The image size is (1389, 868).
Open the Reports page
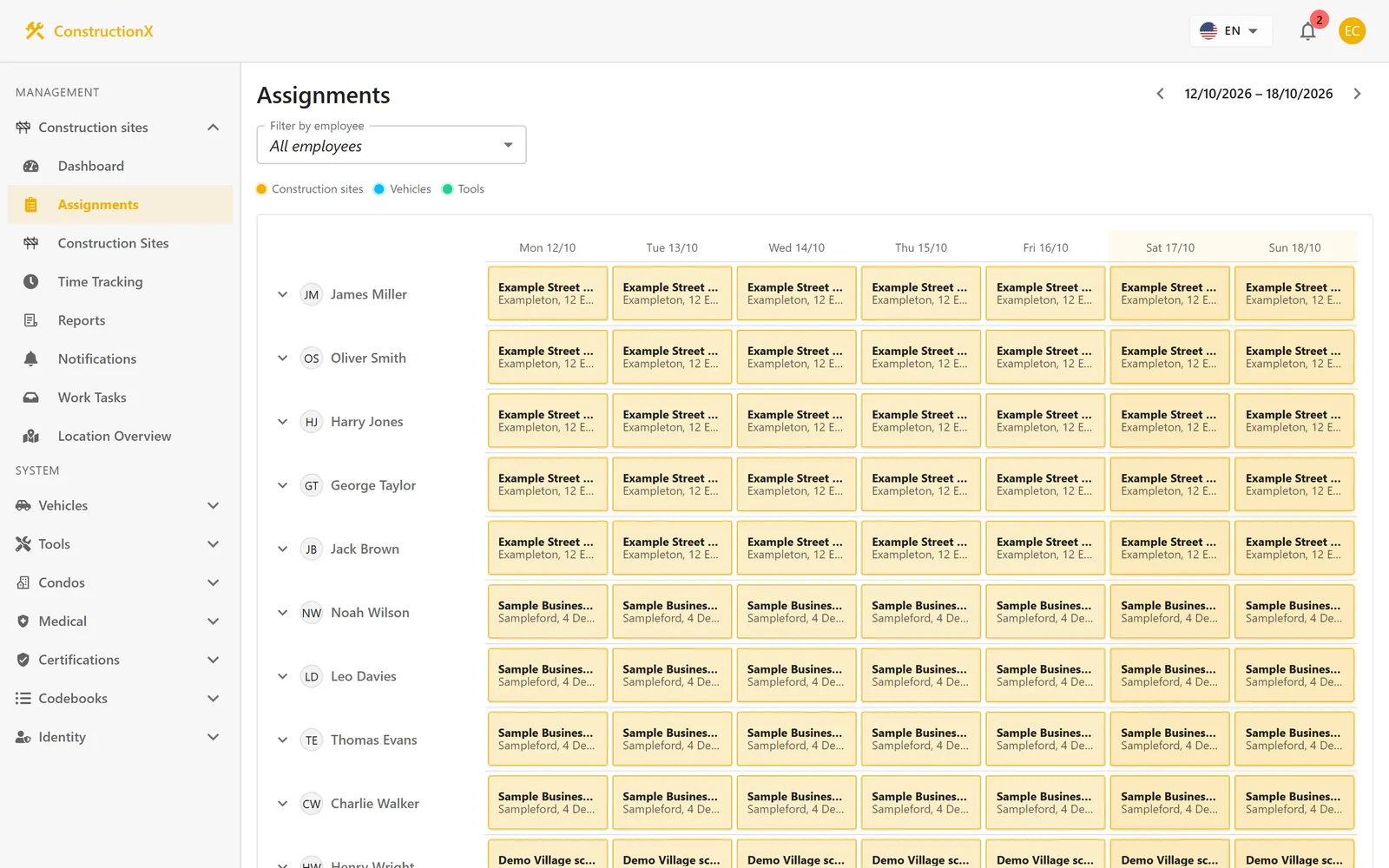pos(120,320)
